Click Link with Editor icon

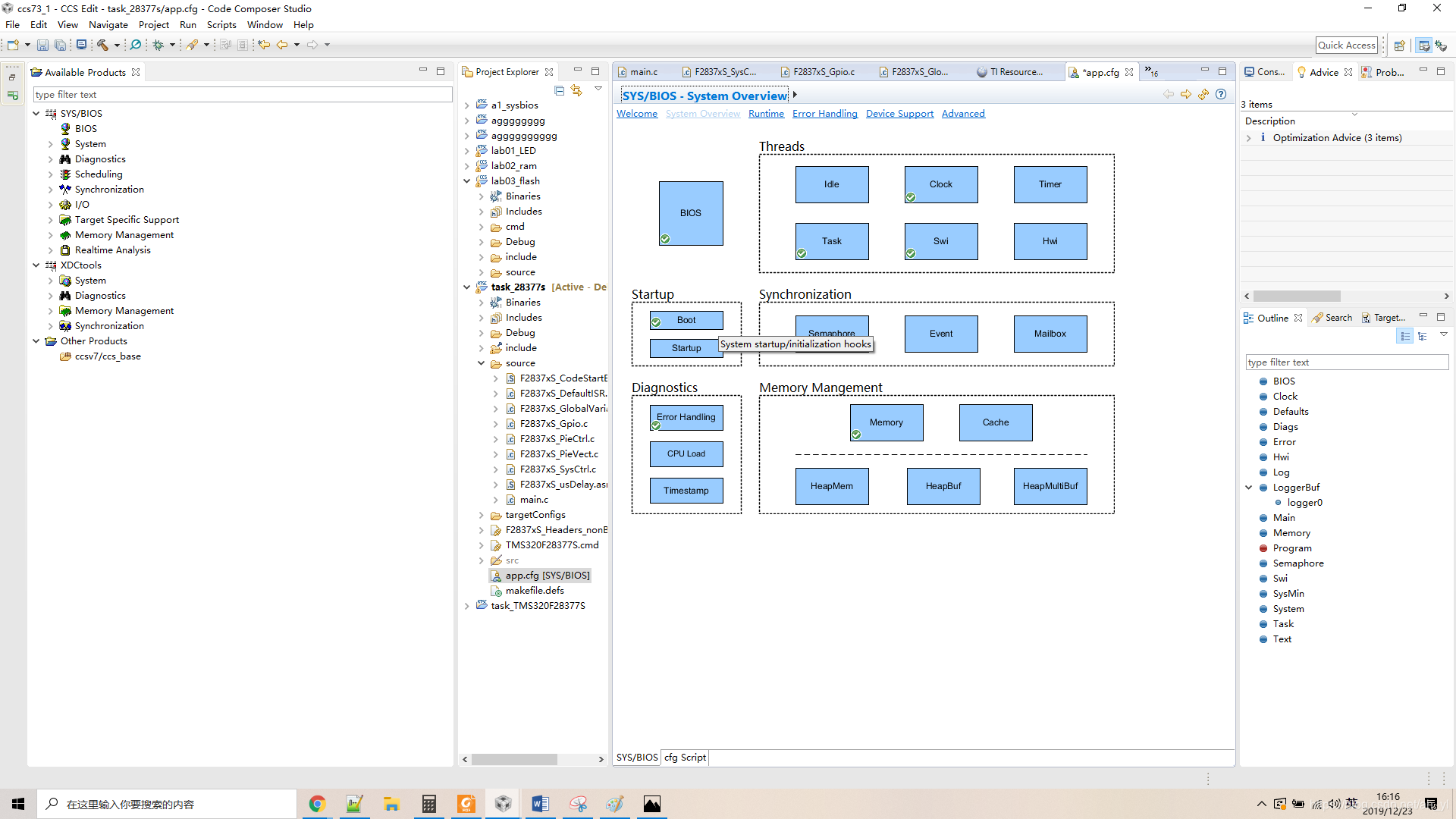pyautogui.click(x=577, y=90)
